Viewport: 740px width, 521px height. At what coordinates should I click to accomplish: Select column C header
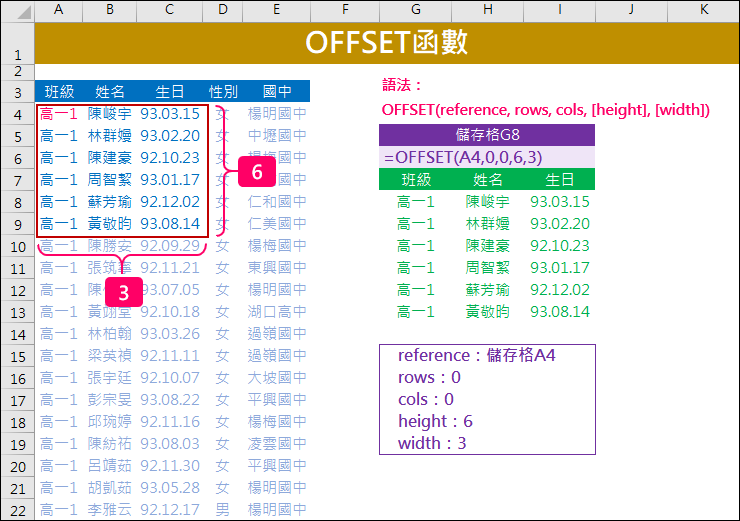click(x=169, y=10)
